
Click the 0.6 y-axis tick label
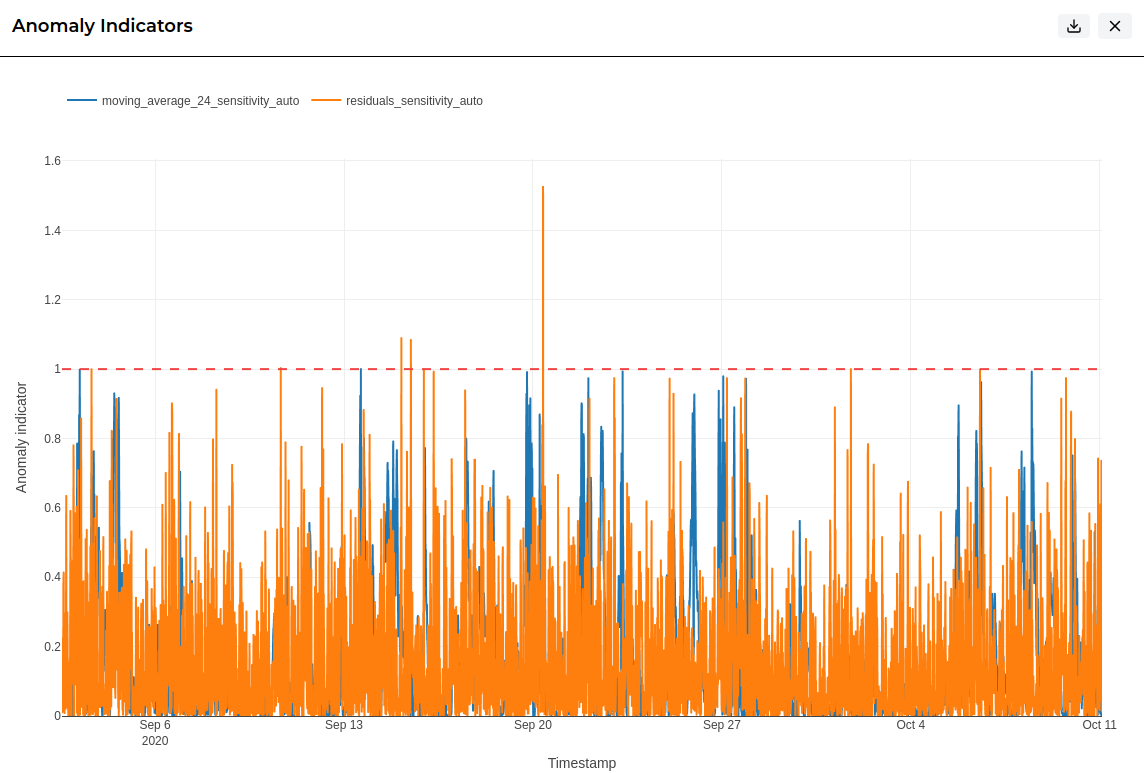[53, 508]
